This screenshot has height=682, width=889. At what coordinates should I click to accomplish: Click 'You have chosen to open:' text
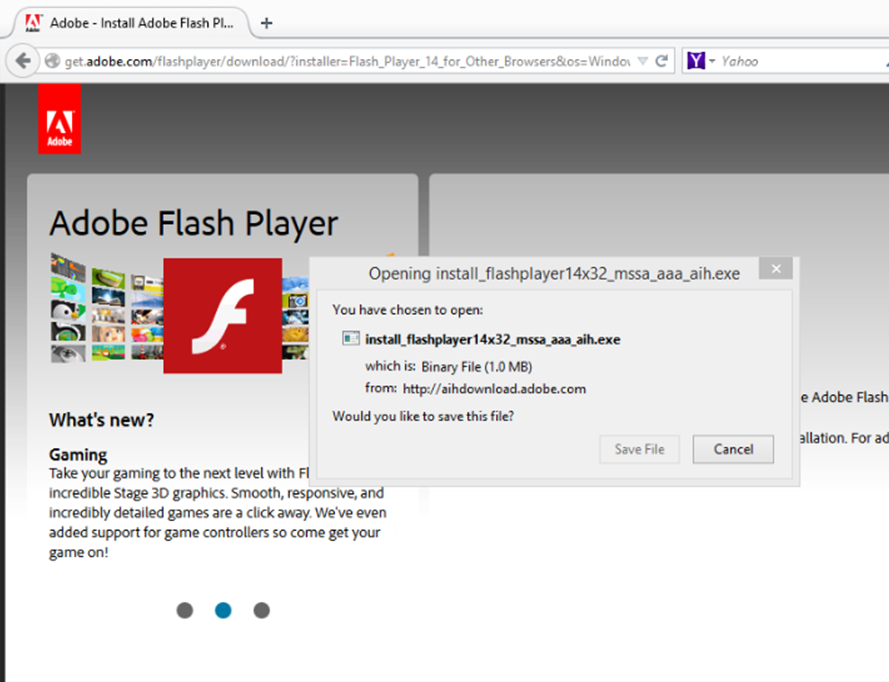click(408, 310)
